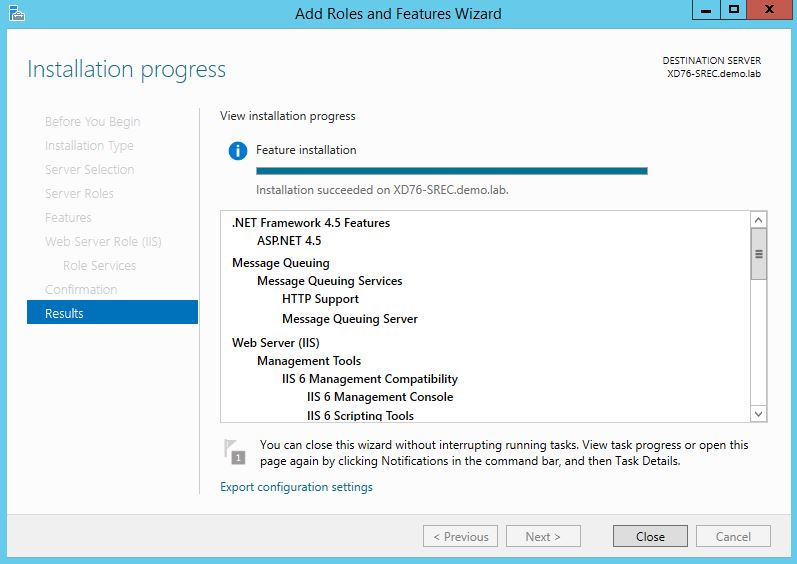Select Message Queuing Server entry
Screen dimensions: 797x564
pyautogui.click(x=349, y=319)
